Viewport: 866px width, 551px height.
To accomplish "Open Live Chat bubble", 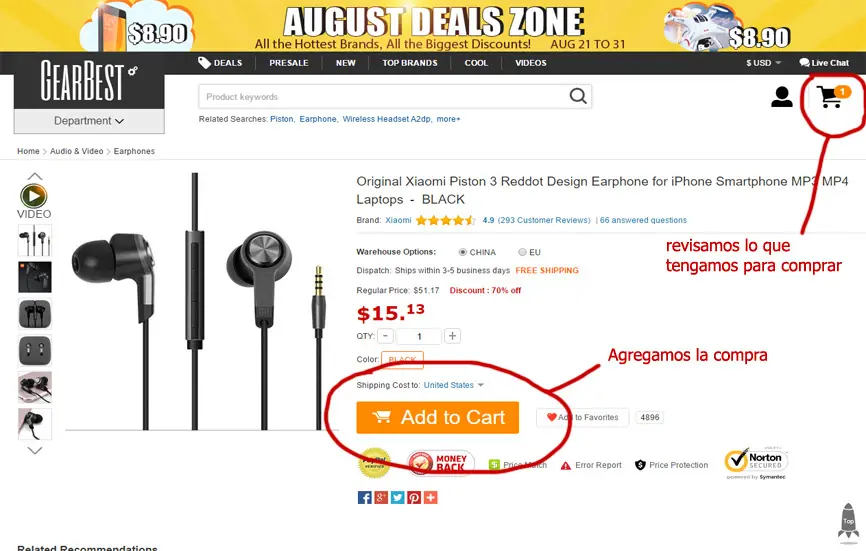I will click(823, 63).
